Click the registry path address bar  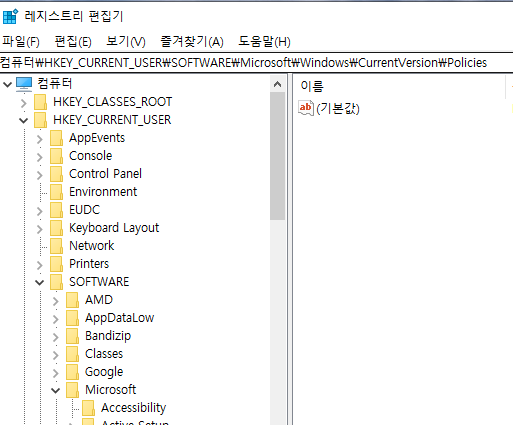(x=256, y=63)
